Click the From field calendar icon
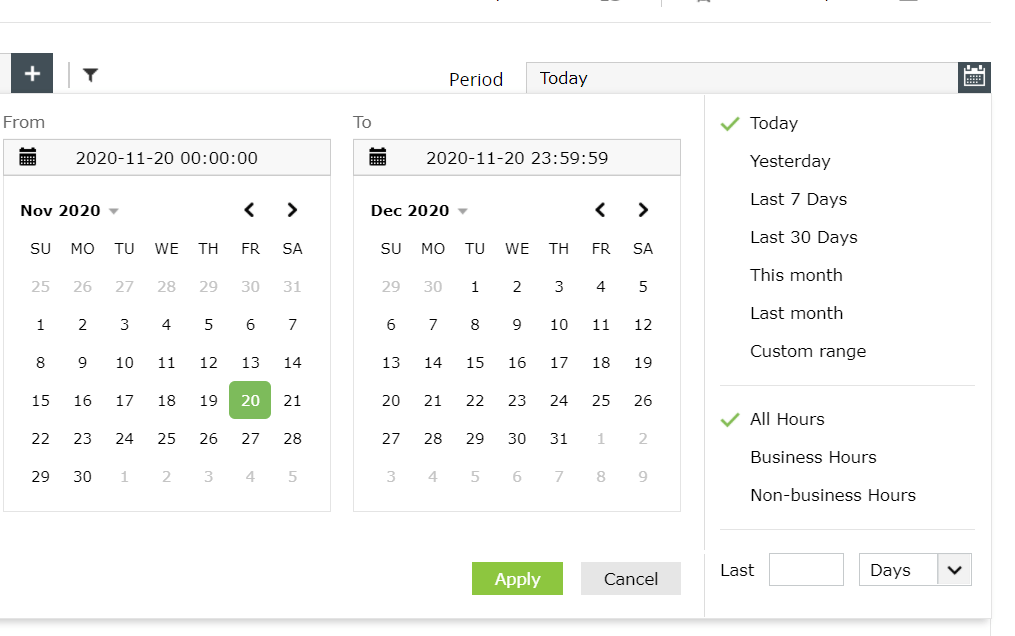 coord(28,157)
